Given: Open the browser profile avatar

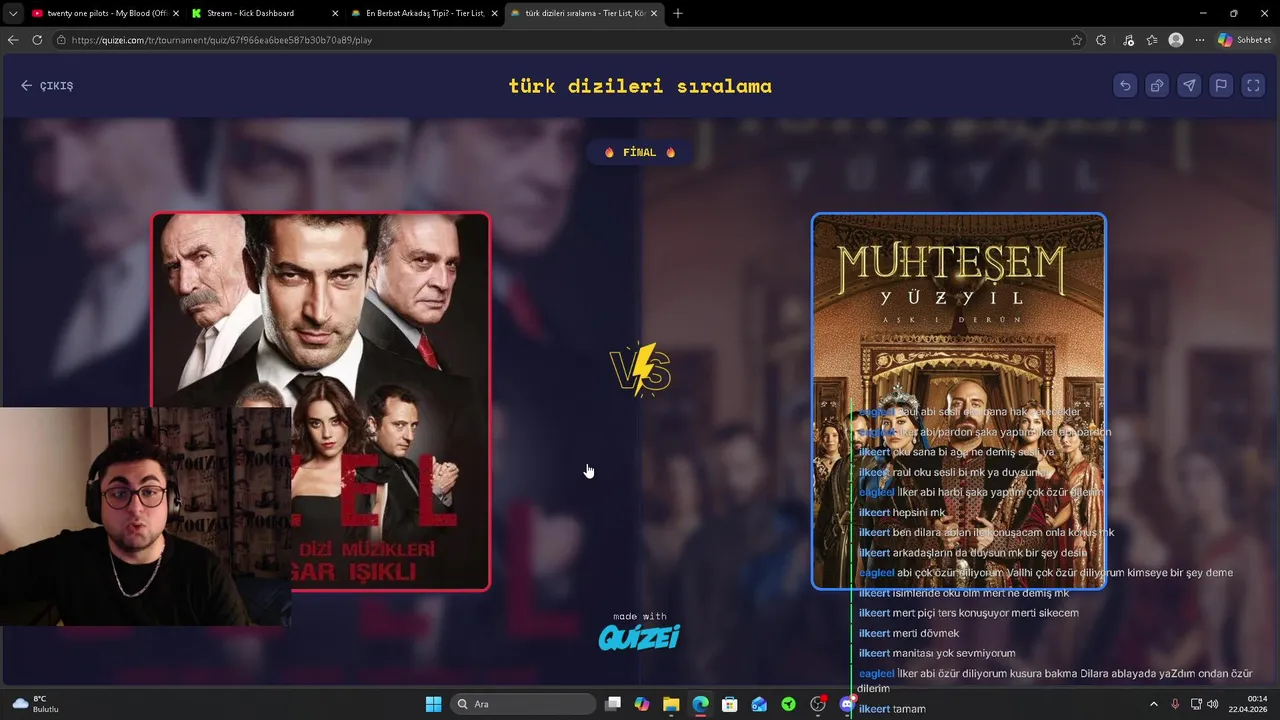Looking at the screenshot, I should (1176, 40).
